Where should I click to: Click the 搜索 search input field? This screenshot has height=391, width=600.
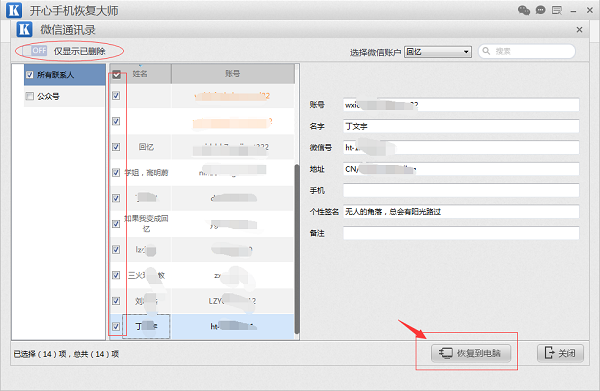point(527,51)
